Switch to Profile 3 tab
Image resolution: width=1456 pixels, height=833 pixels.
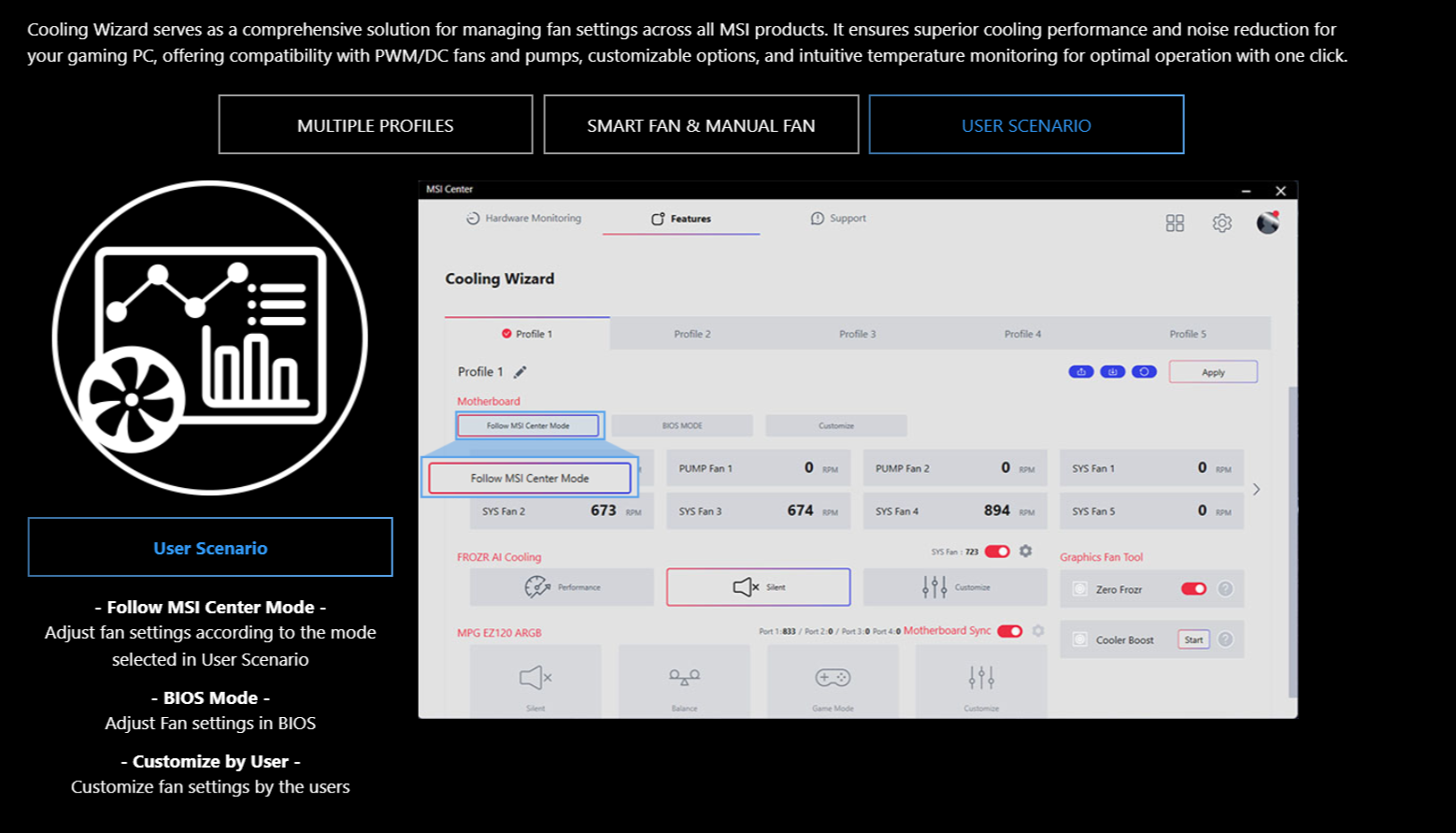click(857, 334)
